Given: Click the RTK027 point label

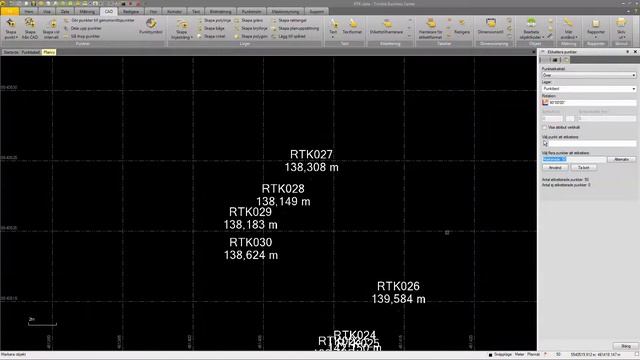Looking at the screenshot, I should pyautogui.click(x=311, y=155).
